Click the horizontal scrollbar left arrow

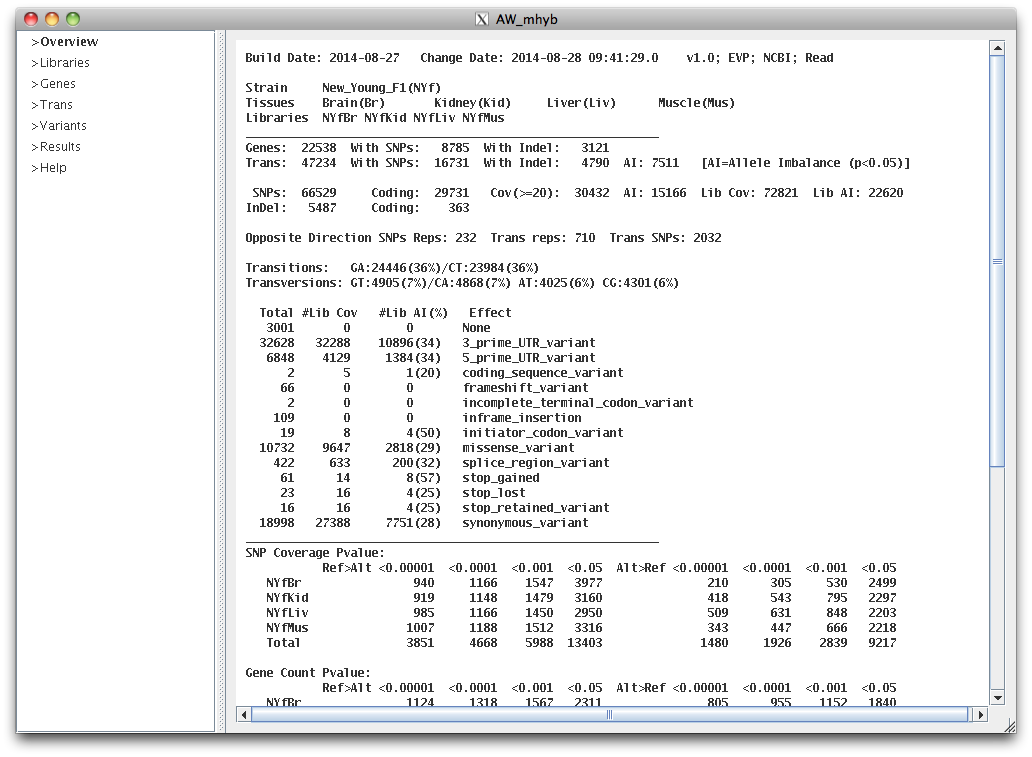[x=244, y=714]
